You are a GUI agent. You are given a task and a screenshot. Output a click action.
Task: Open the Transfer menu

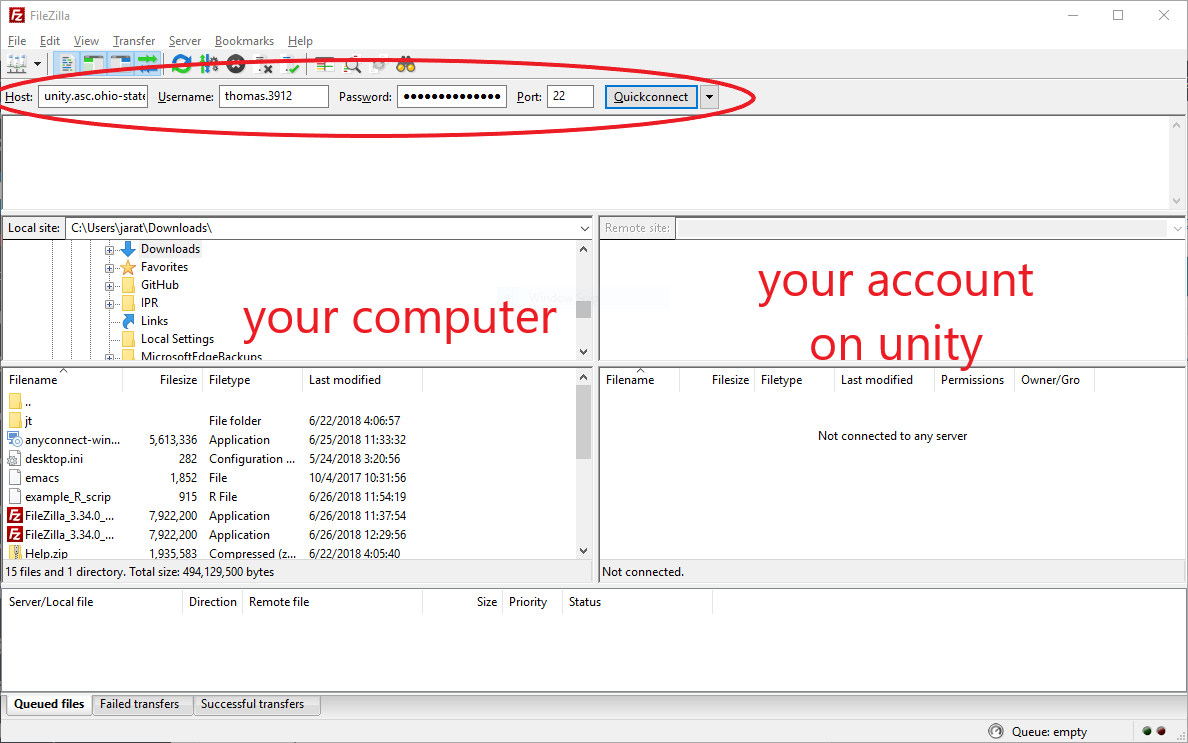(134, 41)
